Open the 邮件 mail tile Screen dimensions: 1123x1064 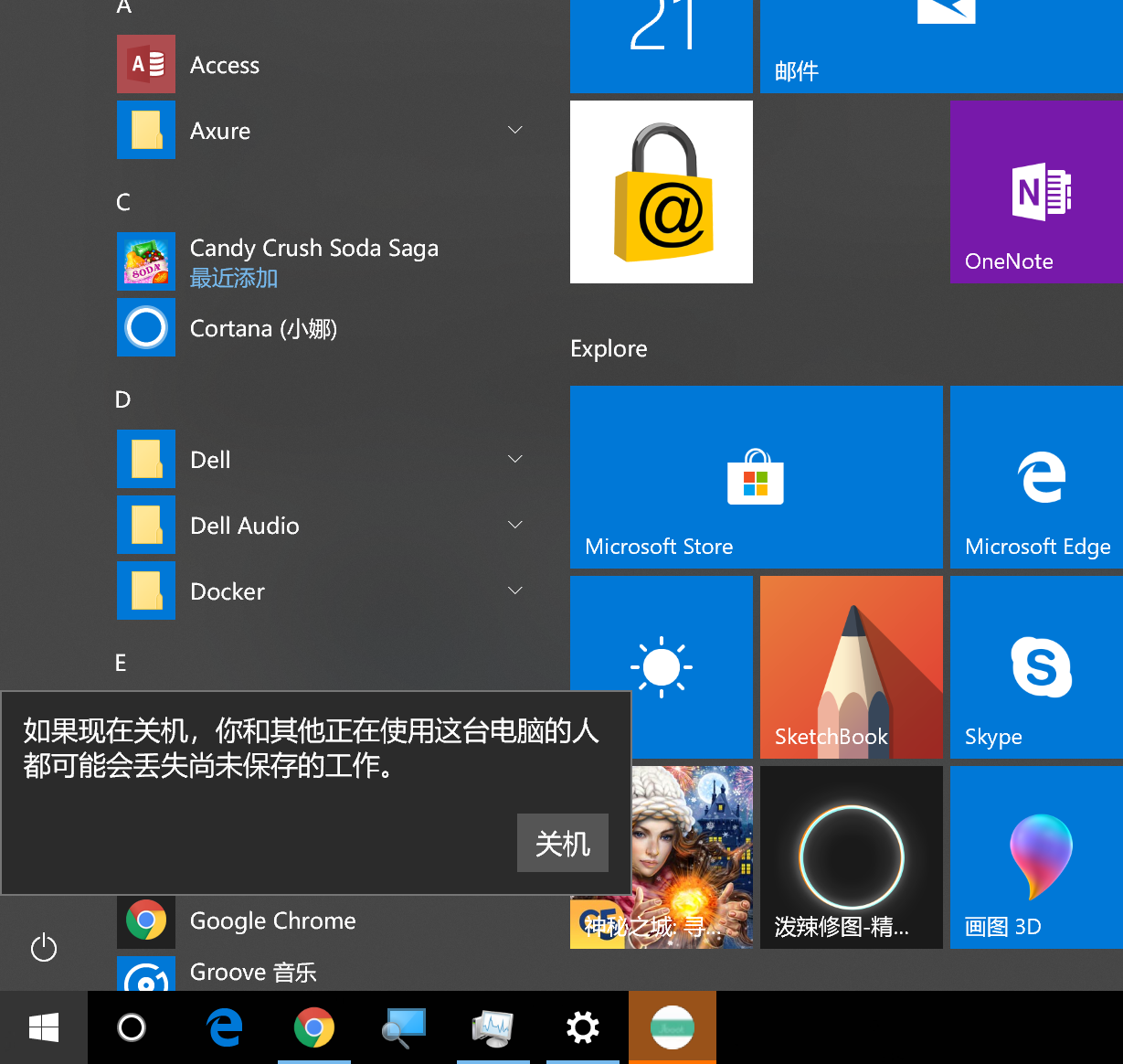tap(941, 46)
